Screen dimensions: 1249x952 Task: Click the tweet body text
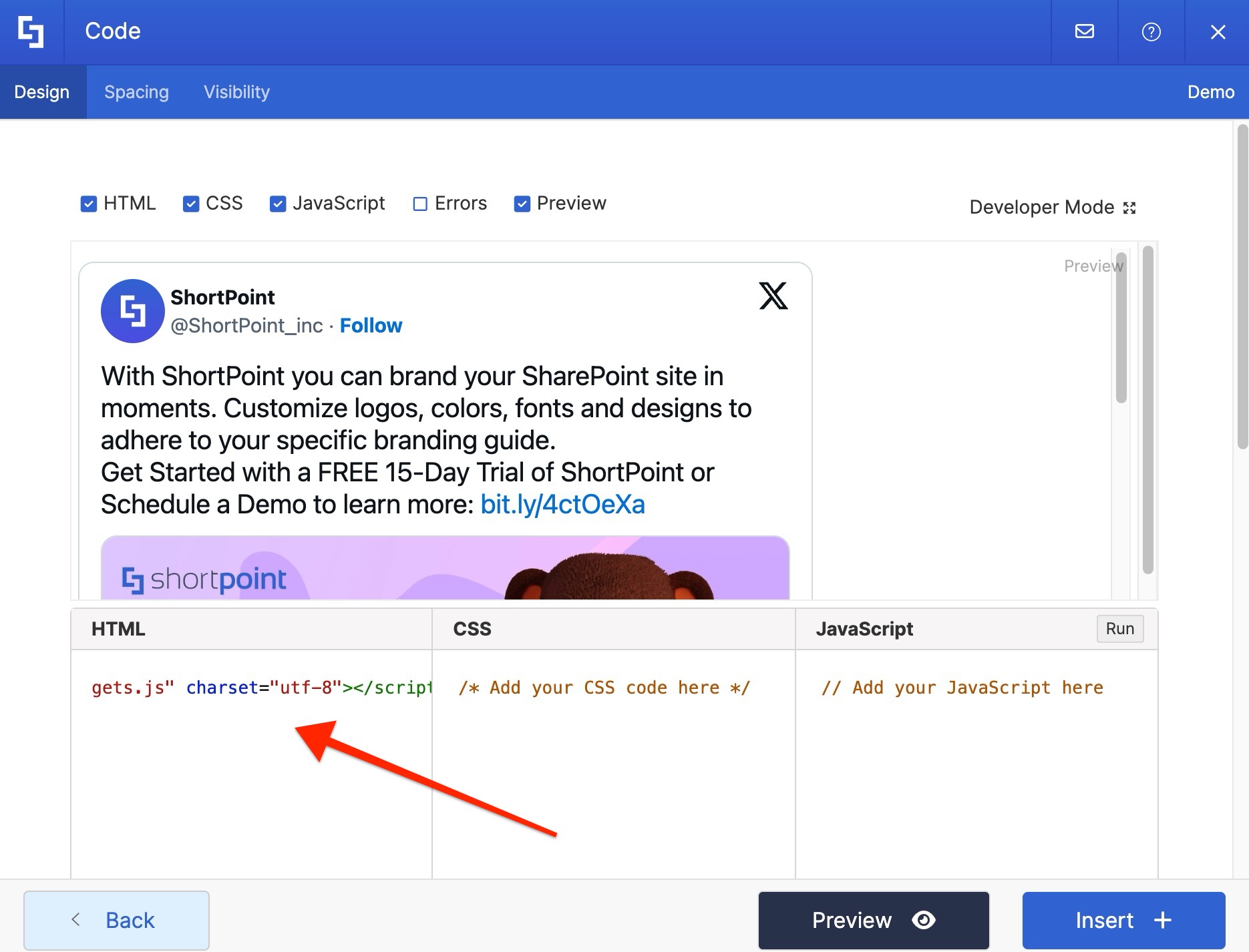pyautogui.click(x=426, y=440)
